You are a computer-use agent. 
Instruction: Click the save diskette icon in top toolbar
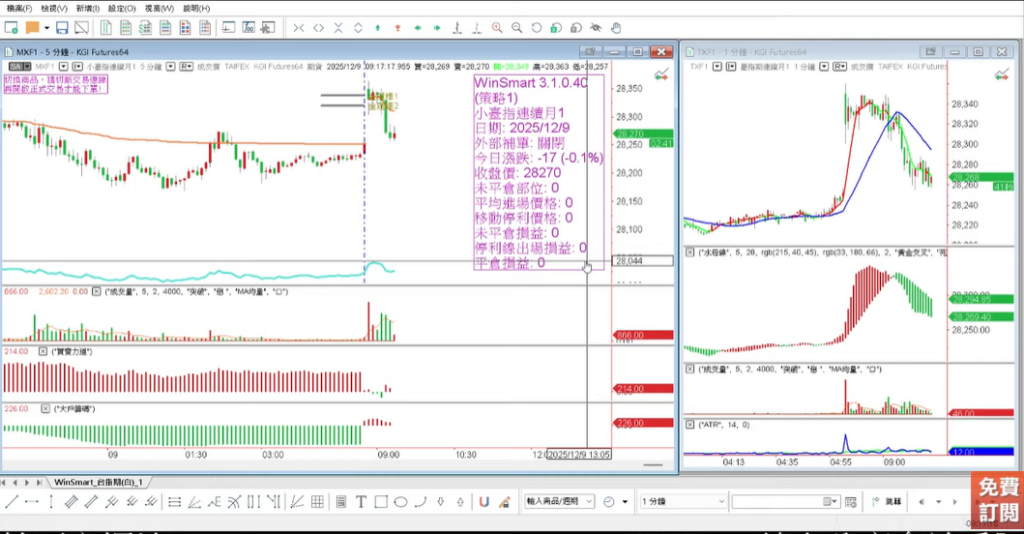[62, 28]
